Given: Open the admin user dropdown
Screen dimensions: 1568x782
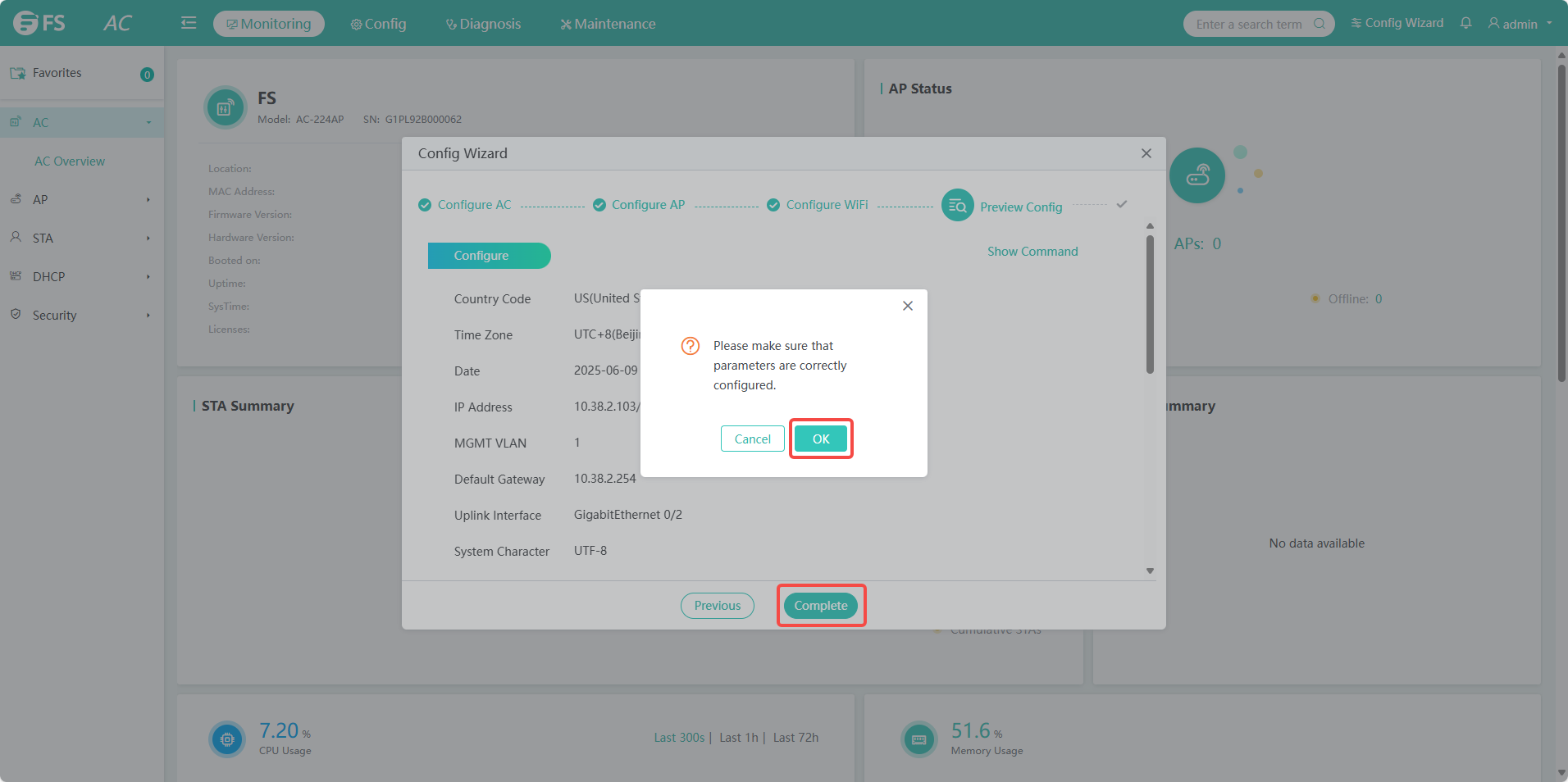Looking at the screenshot, I should pos(1520,24).
